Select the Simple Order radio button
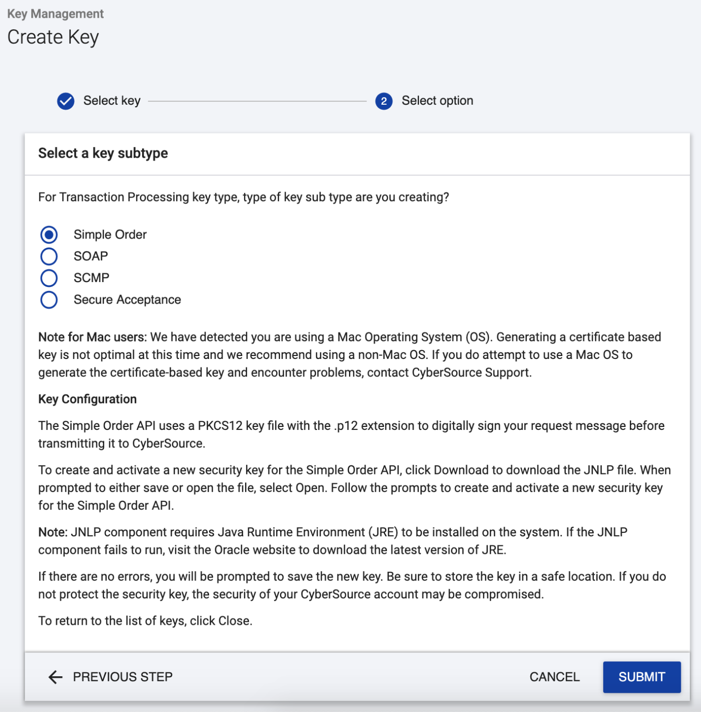The image size is (701, 712). 49,235
